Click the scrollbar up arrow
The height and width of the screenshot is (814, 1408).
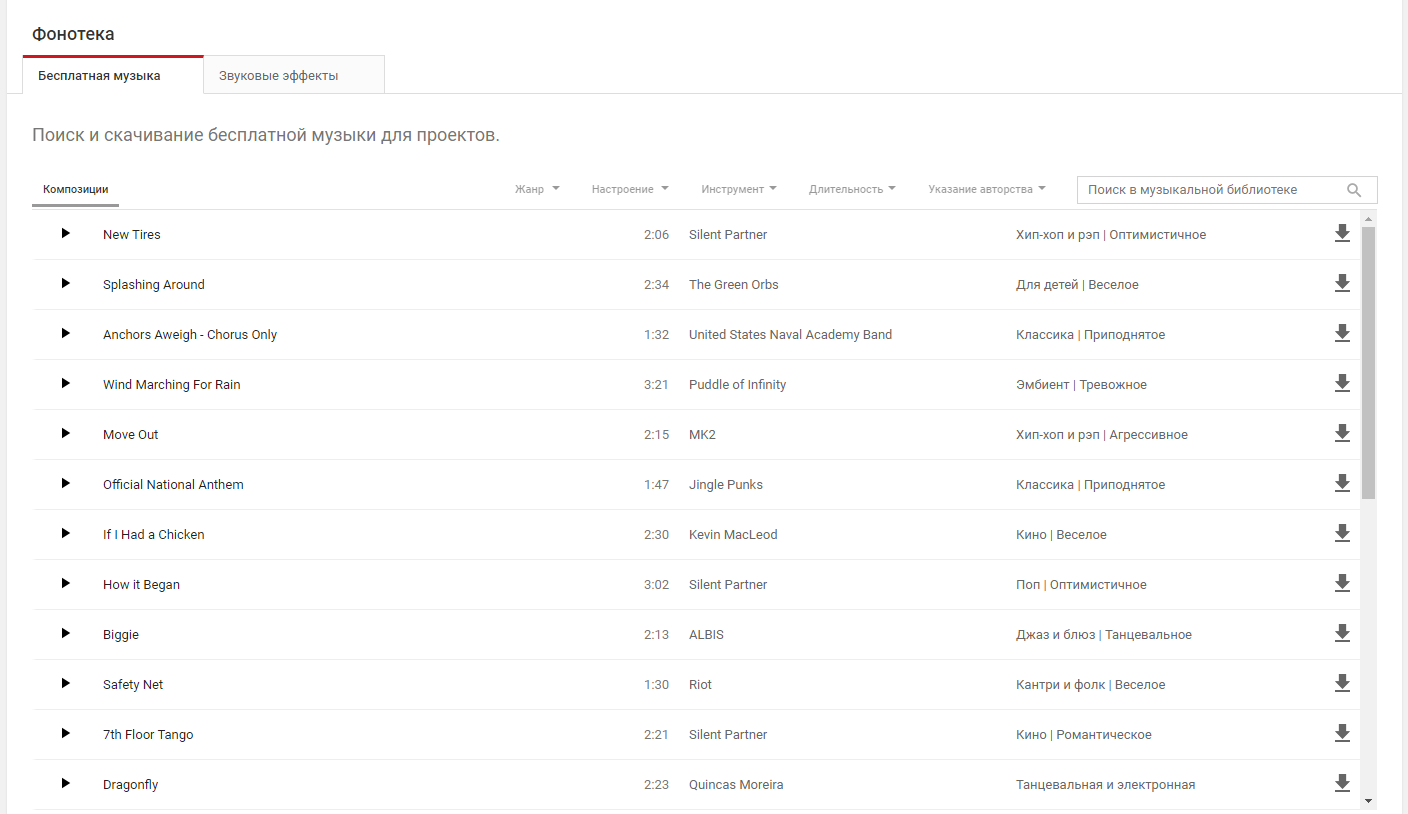tap(1369, 217)
